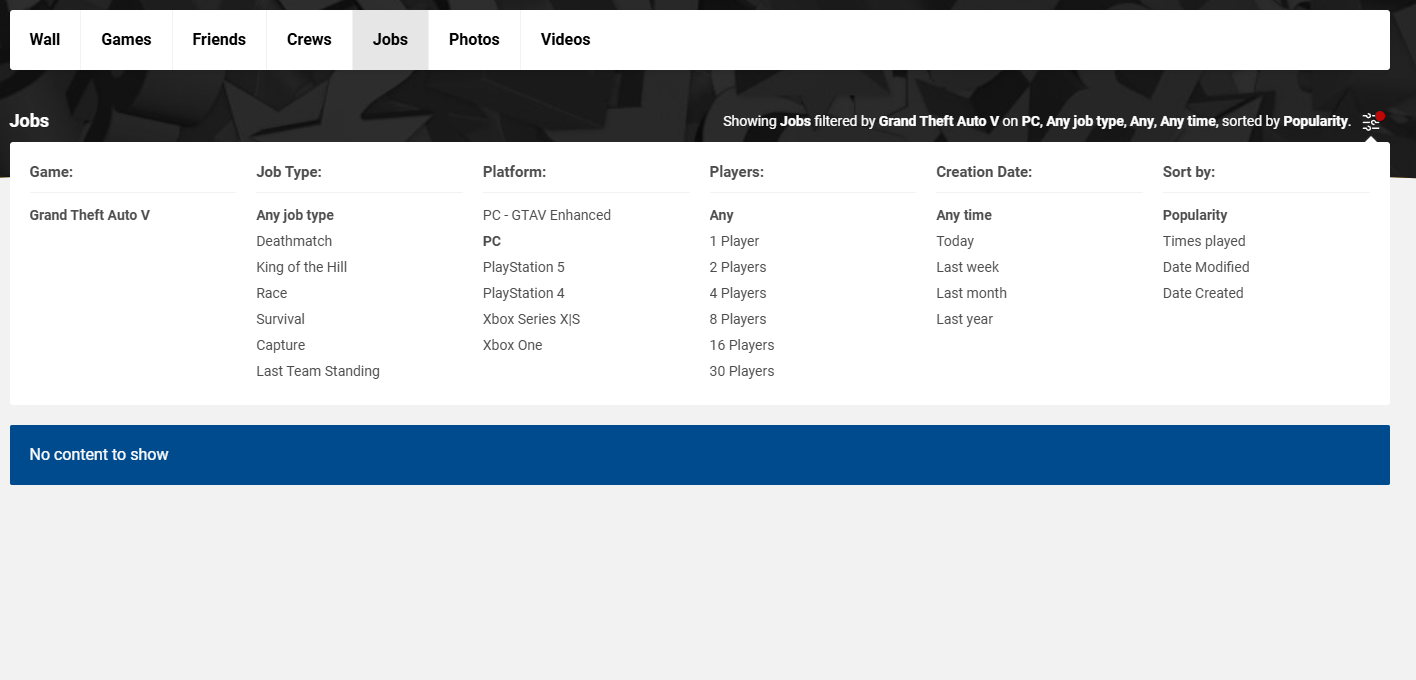Filter by 8 Players
This screenshot has width=1416, height=680.
tap(738, 319)
